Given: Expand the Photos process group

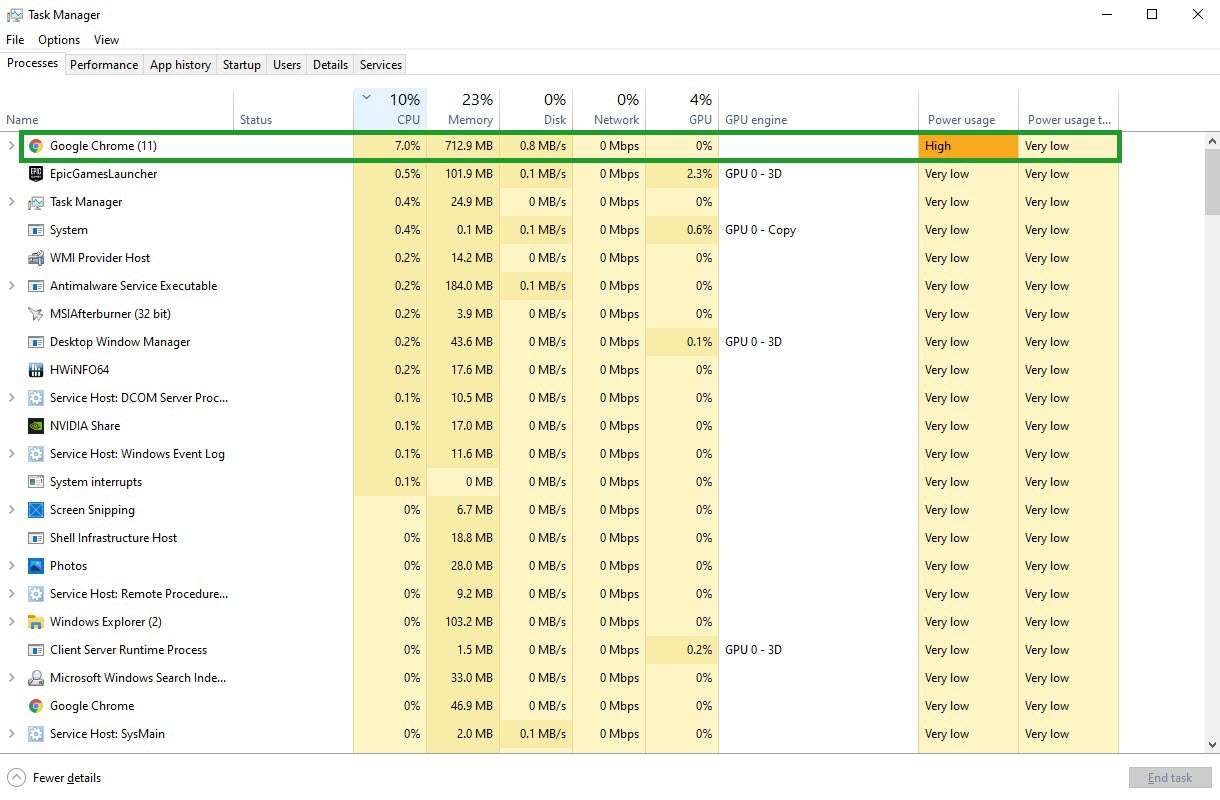Looking at the screenshot, I should [x=12, y=566].
